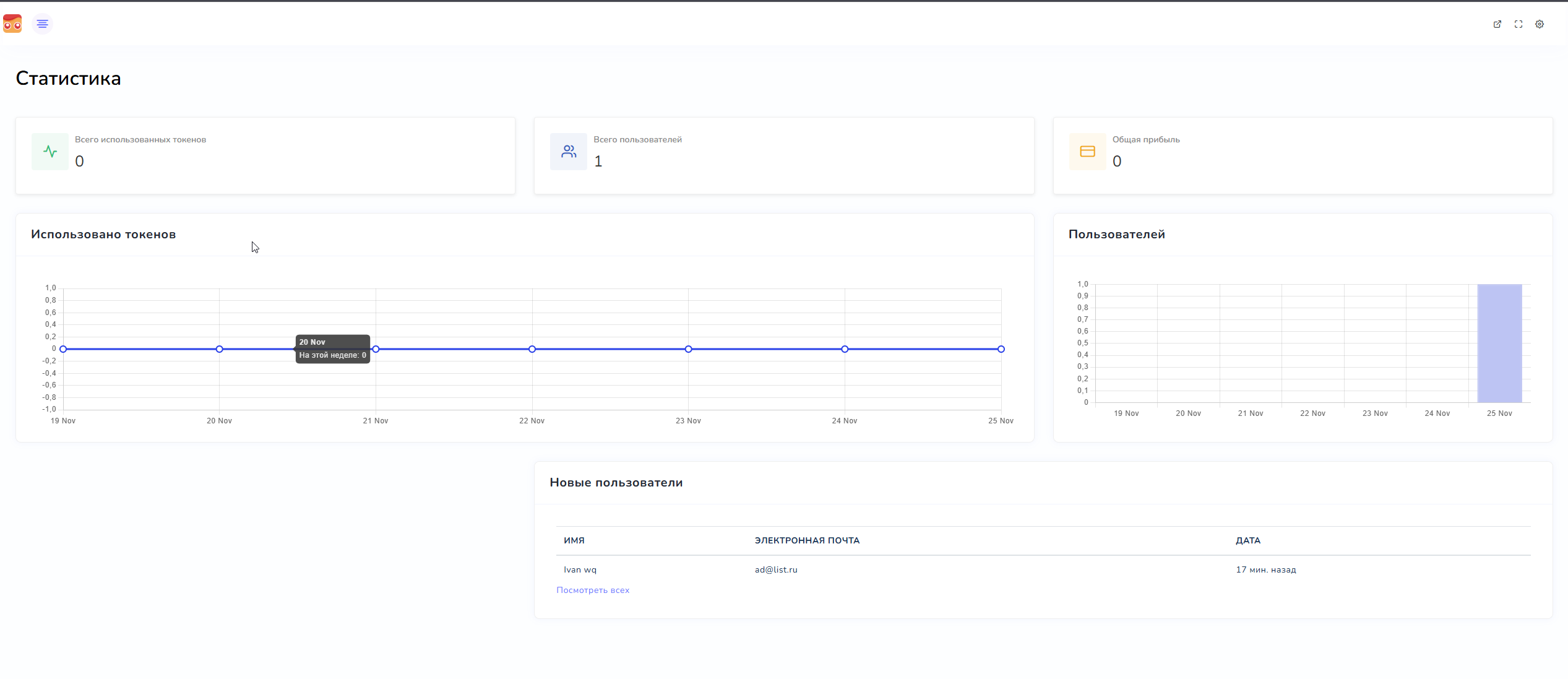The width and height of the screenshot is (1568, 679).
Task: Select the Ivan wq user row
Action: 580,569
